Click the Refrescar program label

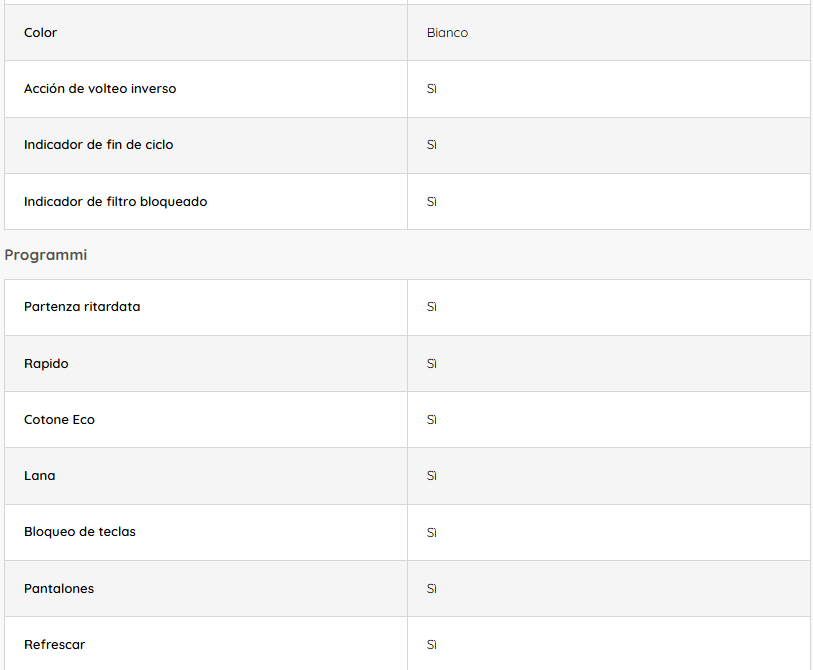(55, 645)
